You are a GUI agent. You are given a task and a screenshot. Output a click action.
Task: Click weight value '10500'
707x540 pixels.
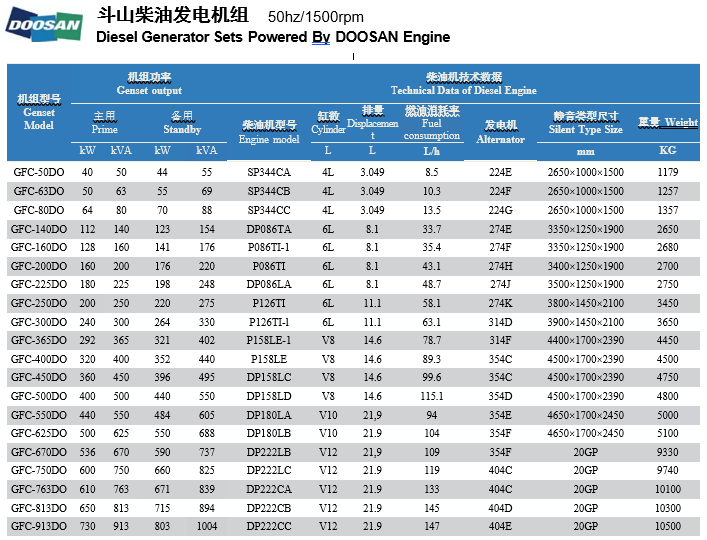click(668, 526)
